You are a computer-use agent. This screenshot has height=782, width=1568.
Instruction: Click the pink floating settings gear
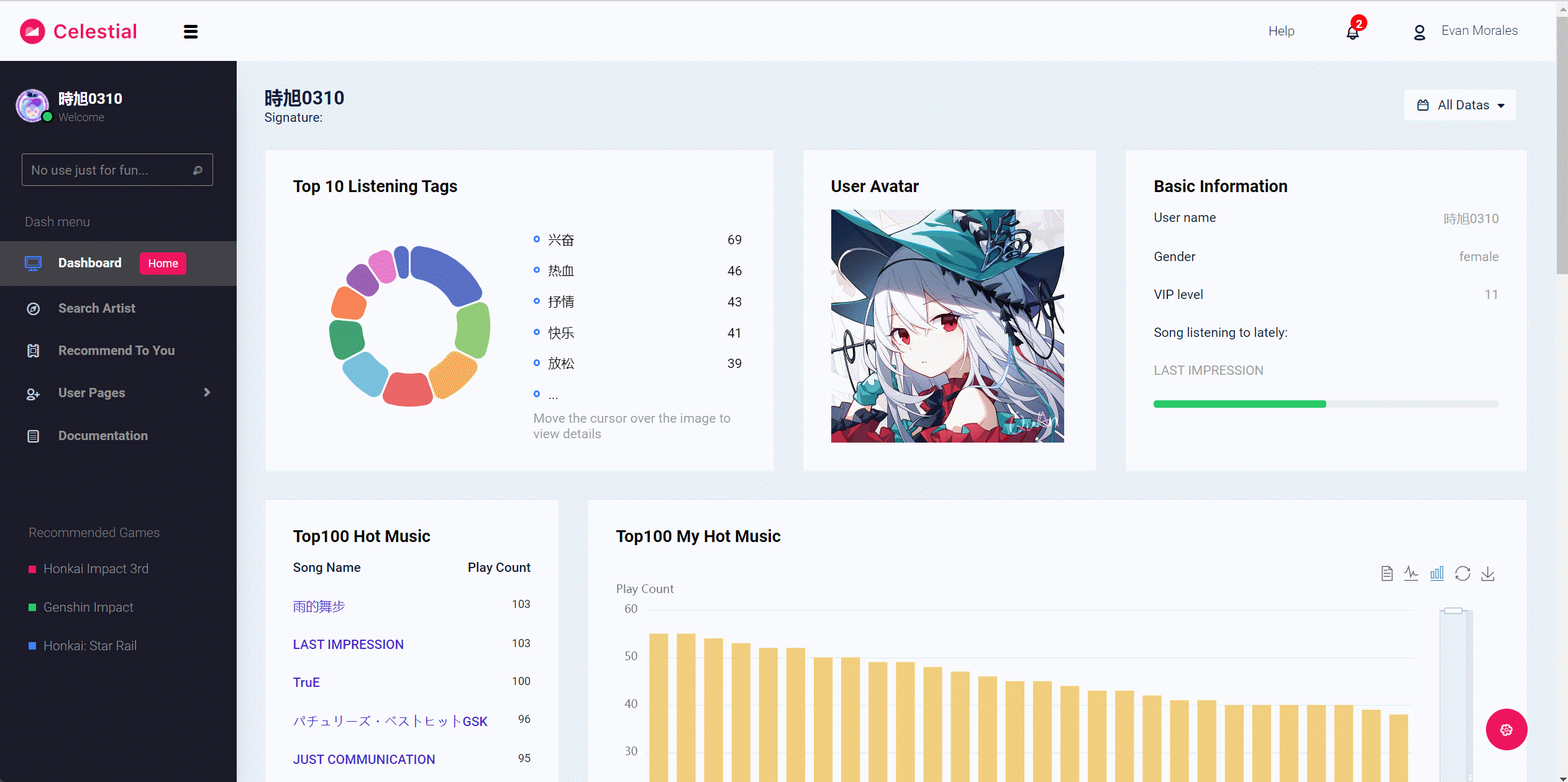[1506, 729]
